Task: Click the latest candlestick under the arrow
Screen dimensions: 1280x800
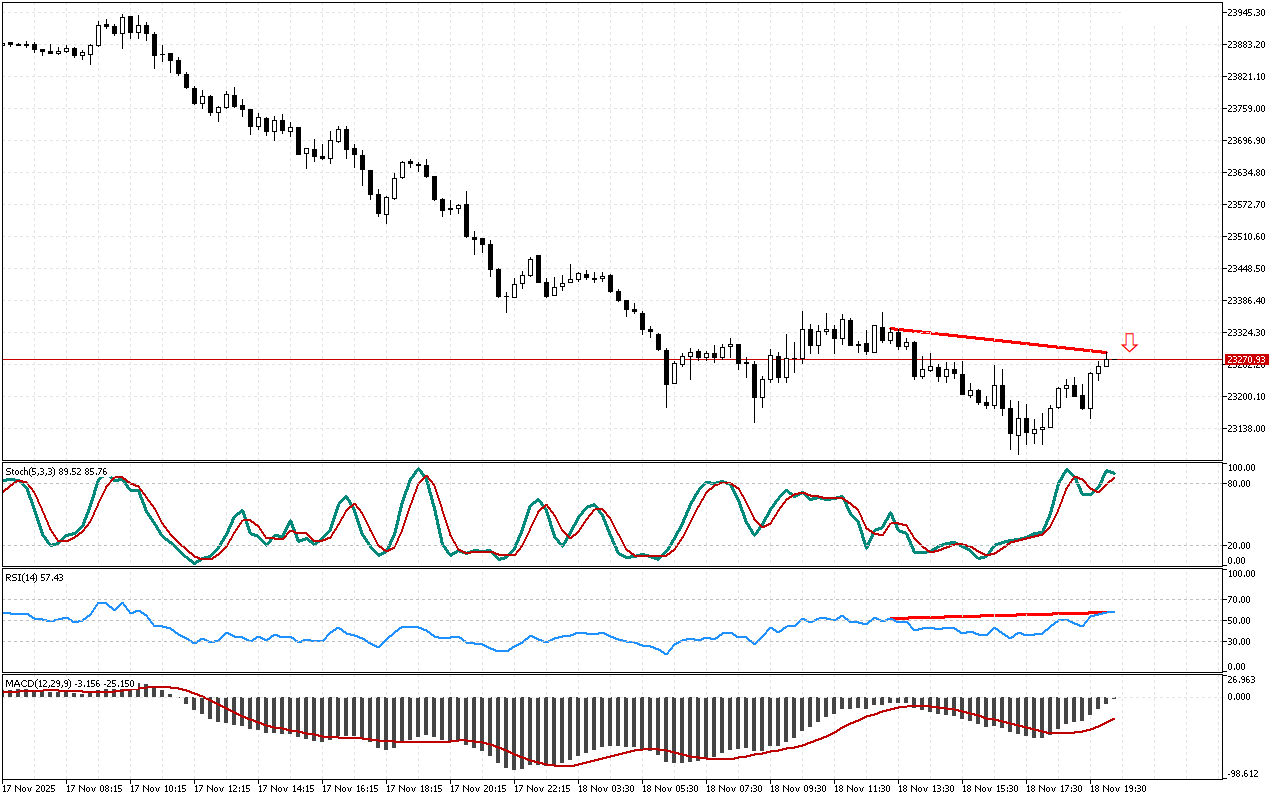Action: tap(1107, 360)
